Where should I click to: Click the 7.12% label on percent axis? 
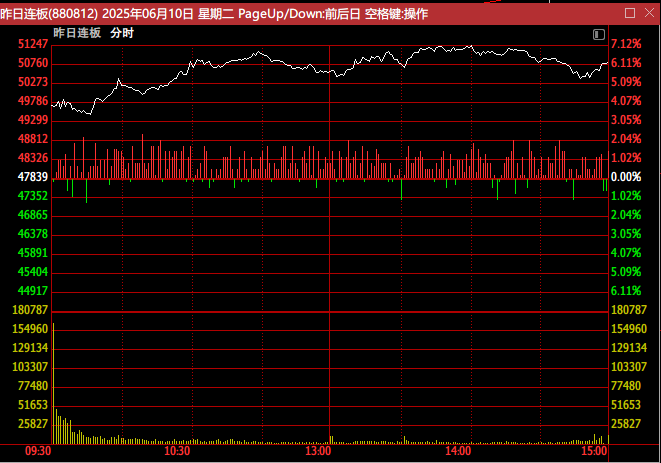pos(626,45)
